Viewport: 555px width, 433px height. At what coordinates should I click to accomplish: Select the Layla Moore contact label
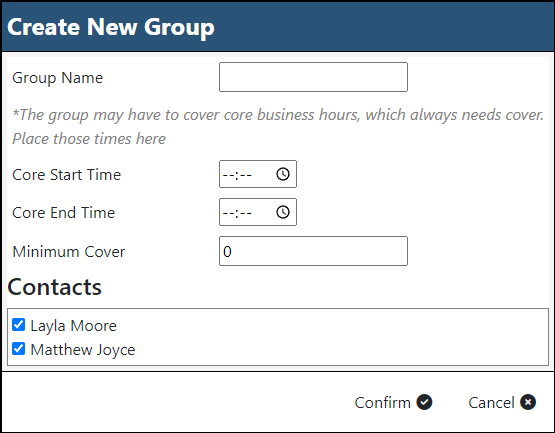73,326
